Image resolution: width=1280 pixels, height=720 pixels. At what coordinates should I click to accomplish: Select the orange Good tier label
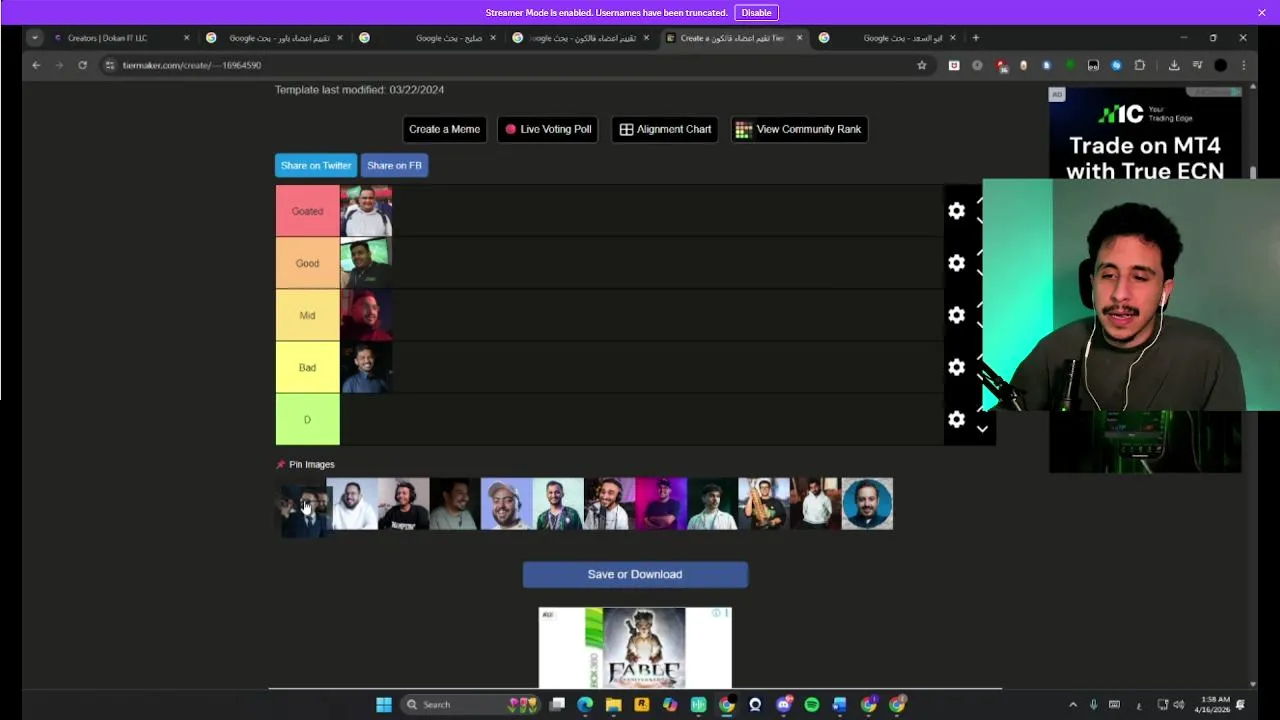(307, 263)
